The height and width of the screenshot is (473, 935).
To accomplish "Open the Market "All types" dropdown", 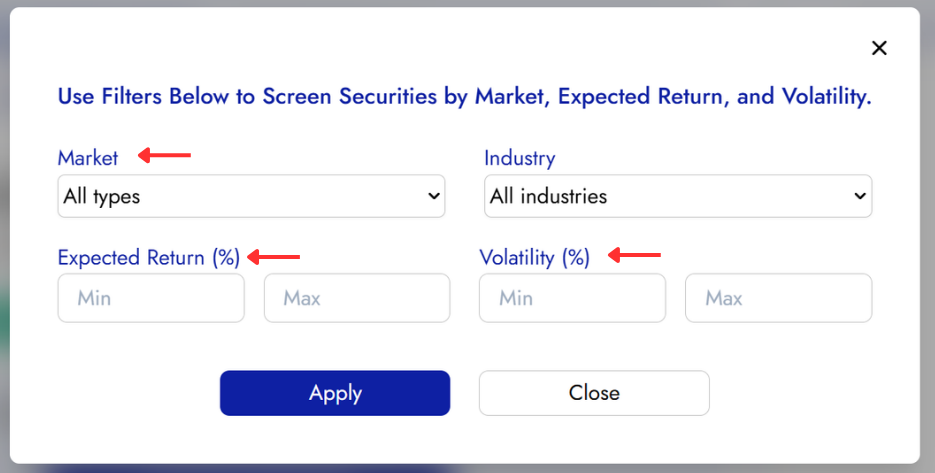I will [240, 196].
